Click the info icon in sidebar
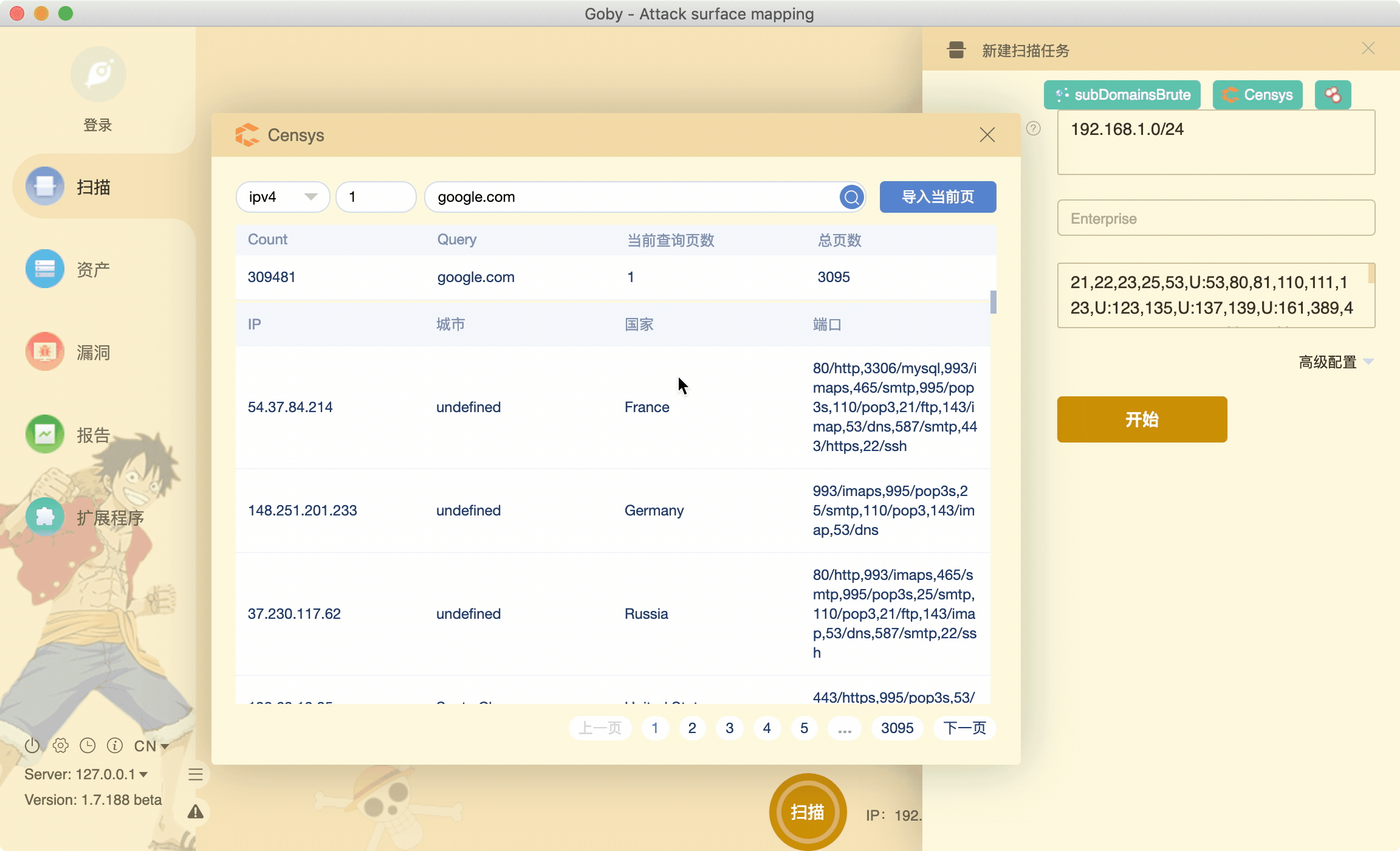 (x=115, y=745)
